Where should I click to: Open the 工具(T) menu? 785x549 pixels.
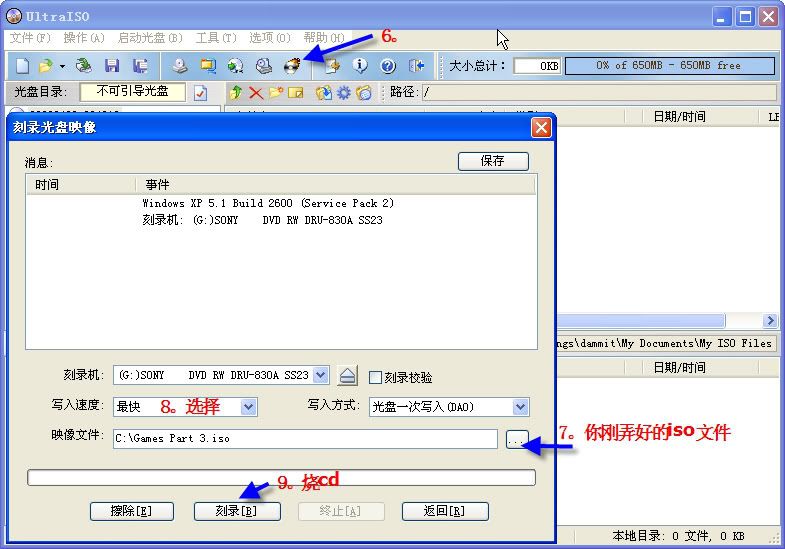coord(215,38)
